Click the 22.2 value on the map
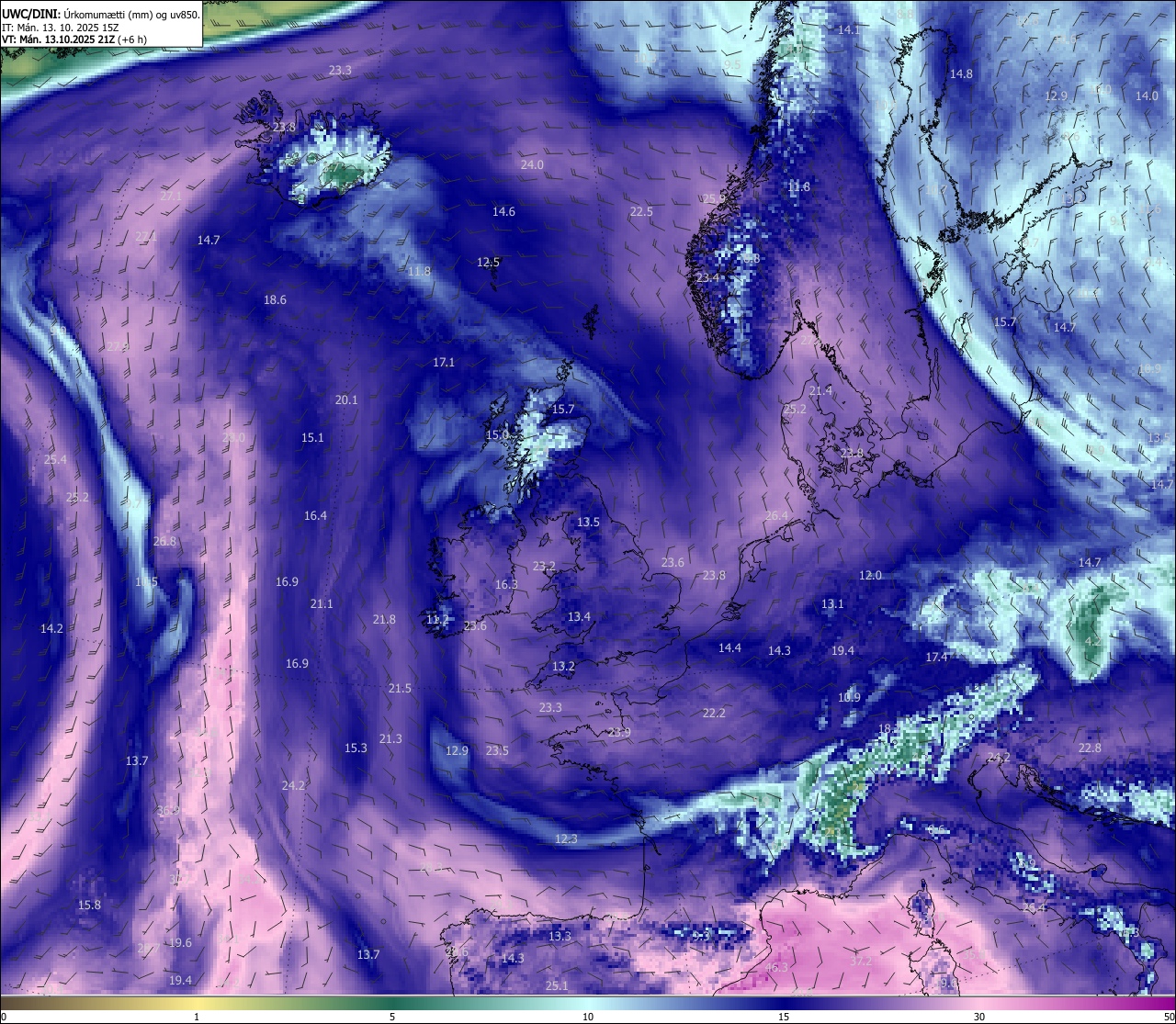The image size is (1176, 1024). pyautogui.click(x=714, y=713)
